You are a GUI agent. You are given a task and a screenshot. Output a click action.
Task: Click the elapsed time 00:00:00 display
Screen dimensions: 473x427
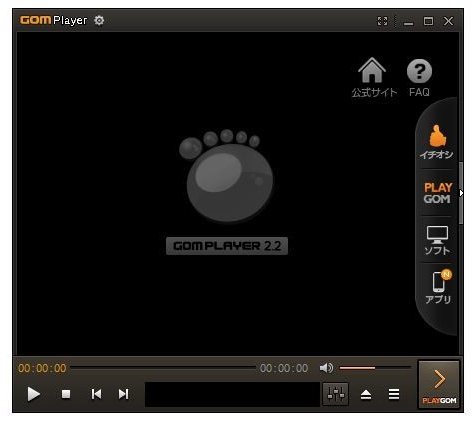tap(42, 368)
